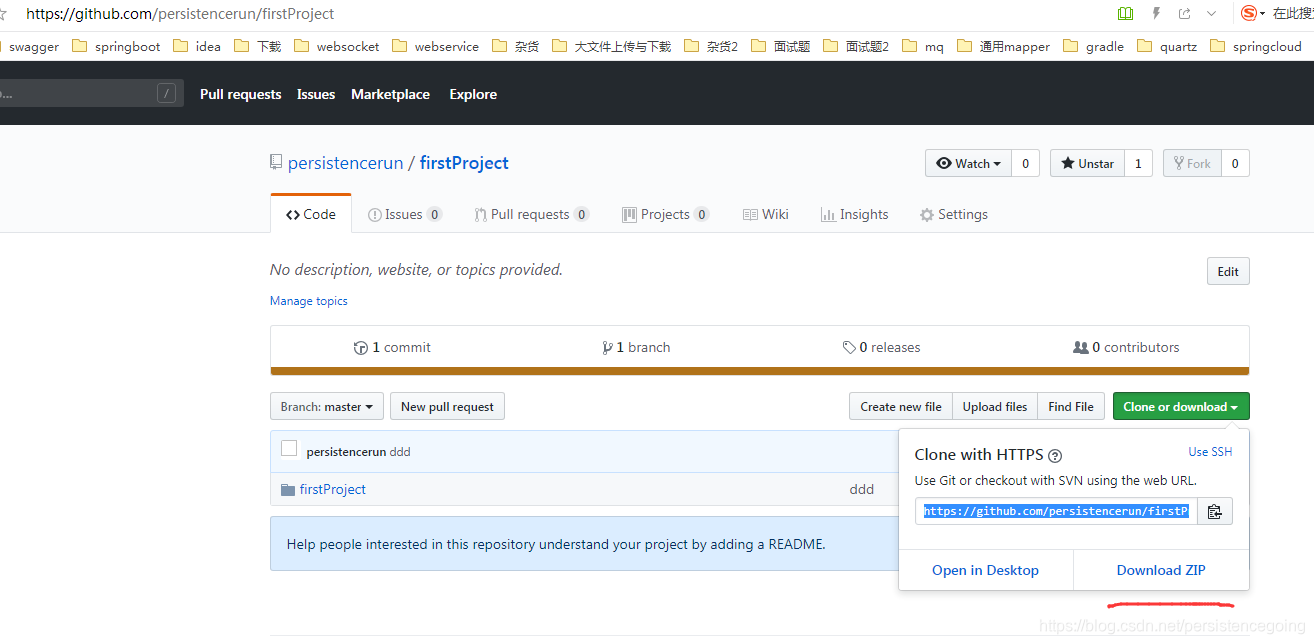Switch to the Wiki tab
The width and height of the screenshot is (1314, 644).
pos(766,214)
